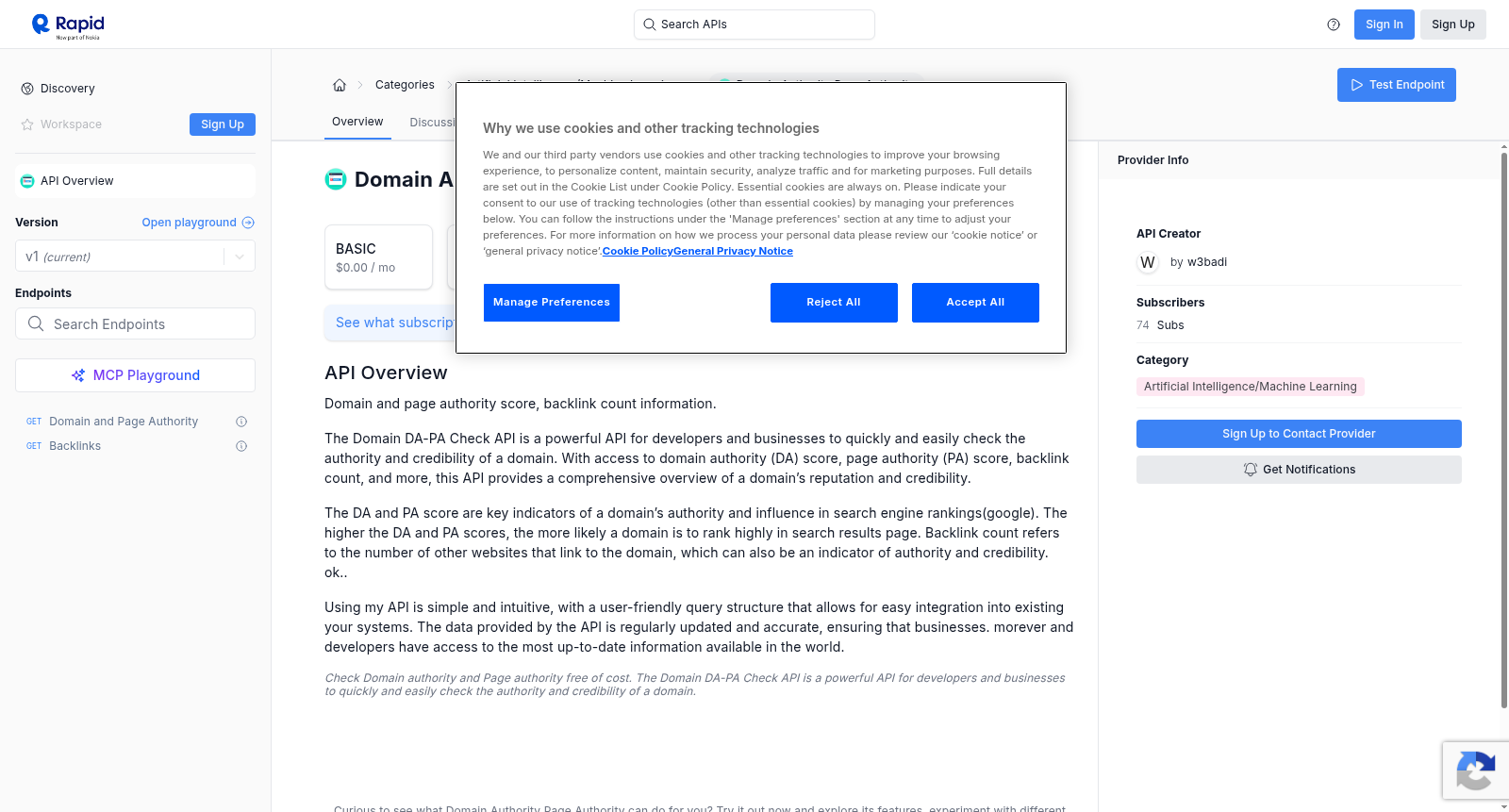Click Sign Up to Contact Provider
The height and width of the screenshot is (812, 1509).
(x=1299, y=434)
